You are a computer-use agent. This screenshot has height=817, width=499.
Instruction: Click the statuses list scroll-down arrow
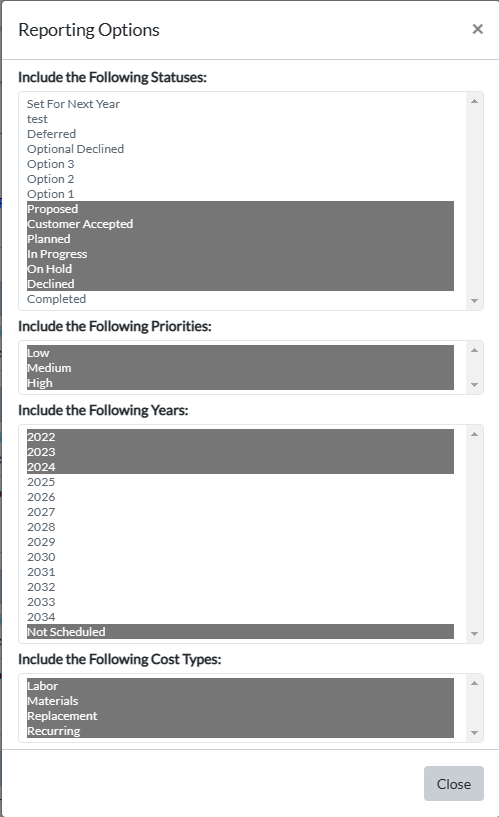(474, 301)
